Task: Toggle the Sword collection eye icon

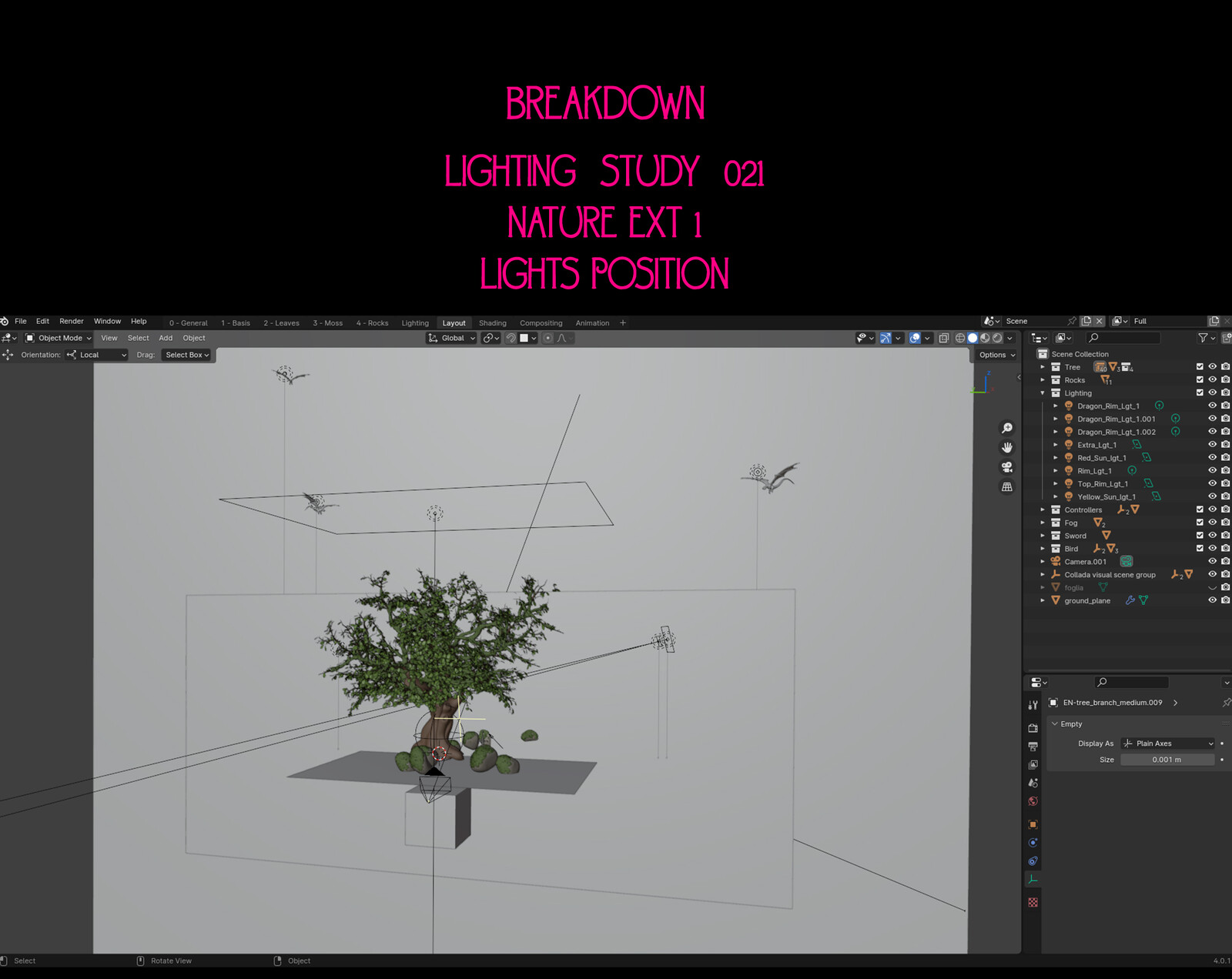Action: point(1212,536)
